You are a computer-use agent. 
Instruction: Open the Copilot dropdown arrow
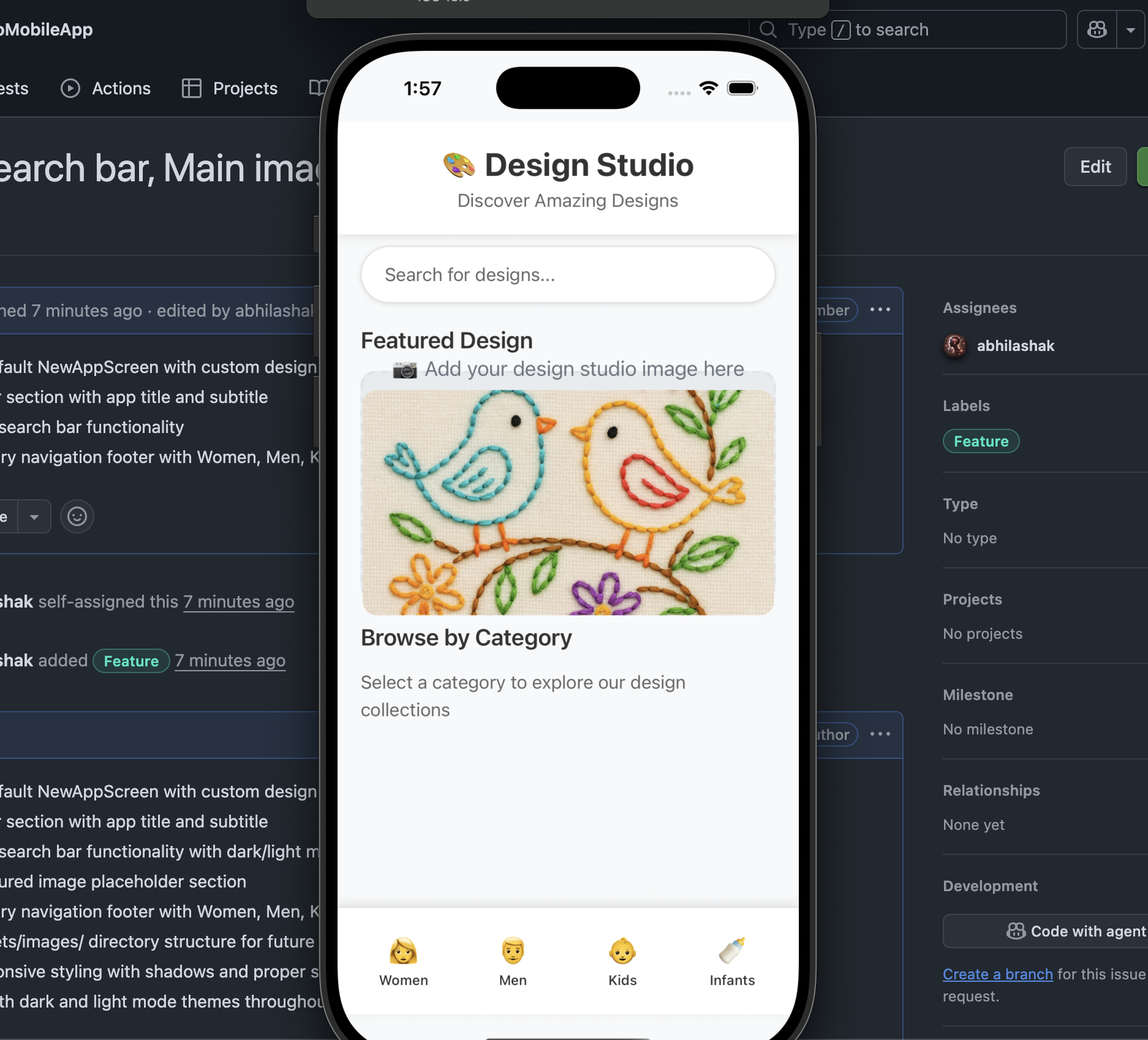1131,29
